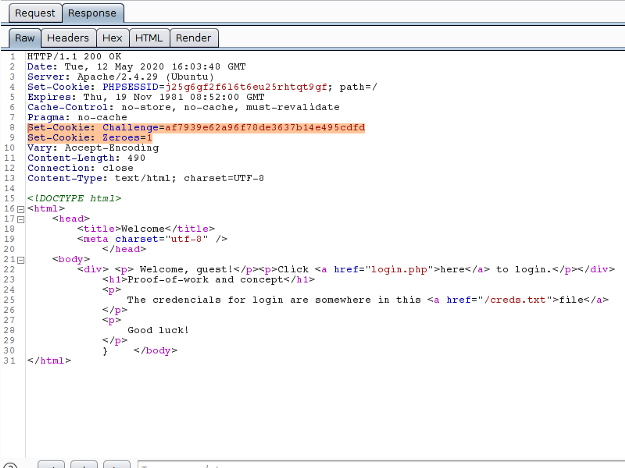Click the Set-Cookie Zeroes=1 header line
The height and width of the screenshot is (468, 625).
coord(90,138)
